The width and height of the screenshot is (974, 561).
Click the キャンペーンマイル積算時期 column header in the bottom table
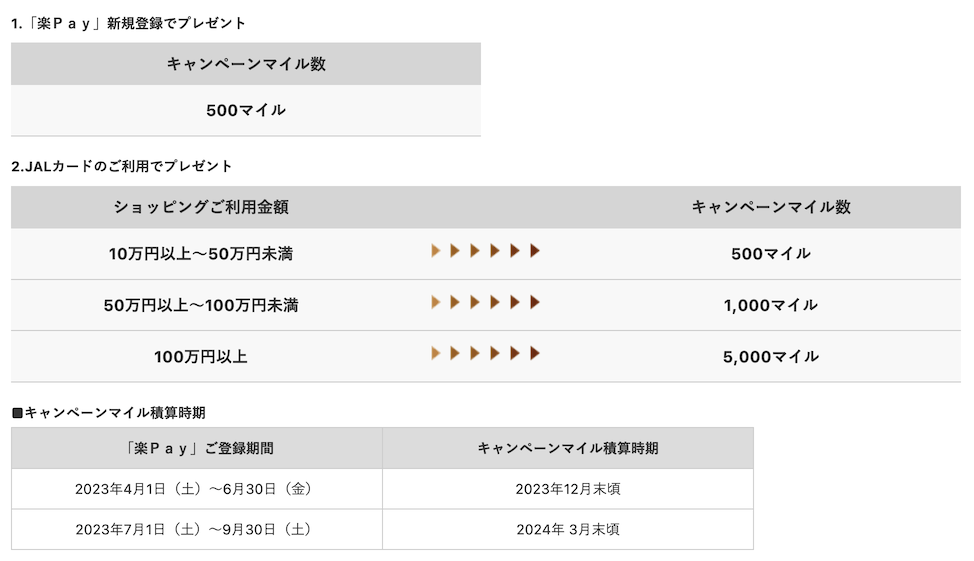(x=568, y=448)
